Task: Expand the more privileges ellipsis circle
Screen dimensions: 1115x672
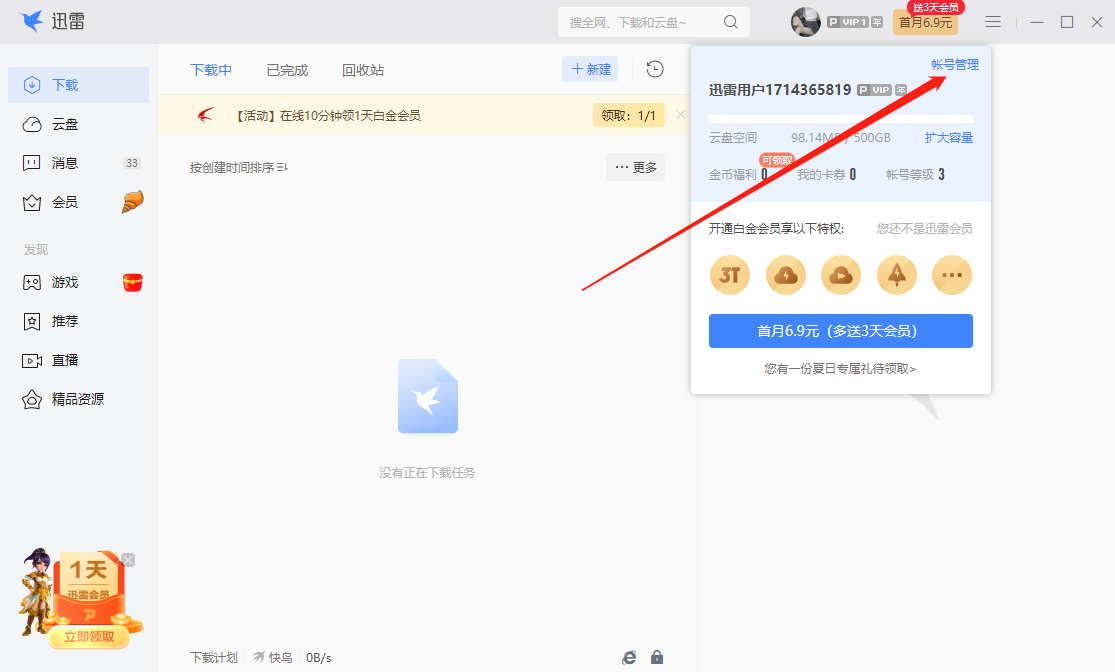Action: [951, 275]
